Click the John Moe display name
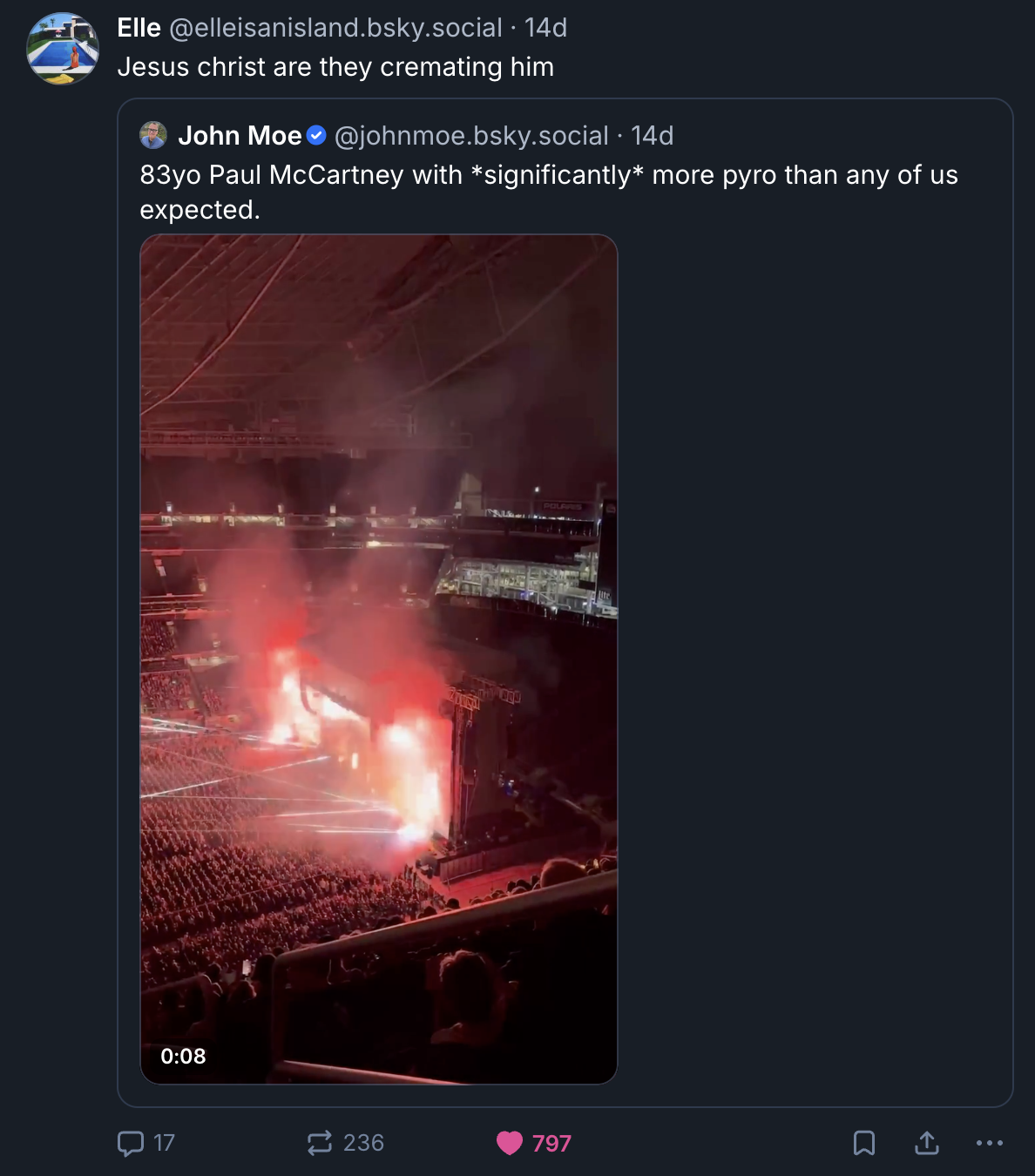Image resolution: width=1035 pixels, height=1176 pixels. [240, 136]
